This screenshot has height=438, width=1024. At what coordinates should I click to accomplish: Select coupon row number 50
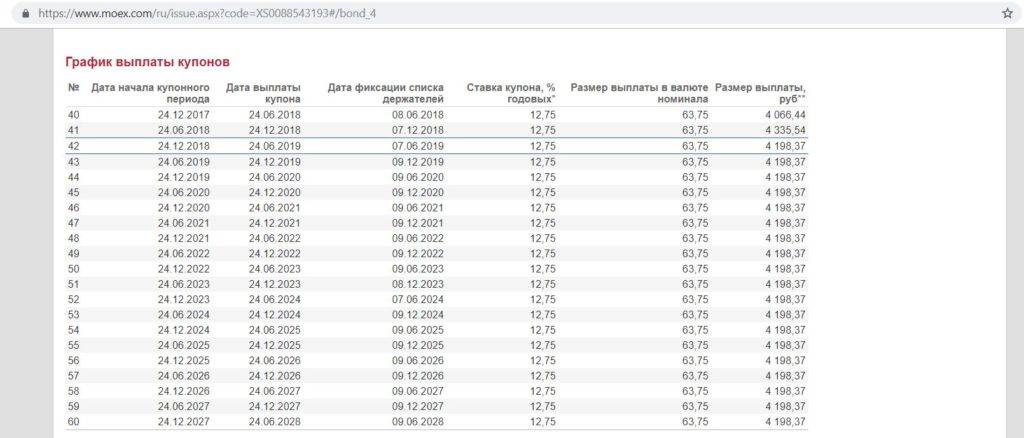[73, 269]
